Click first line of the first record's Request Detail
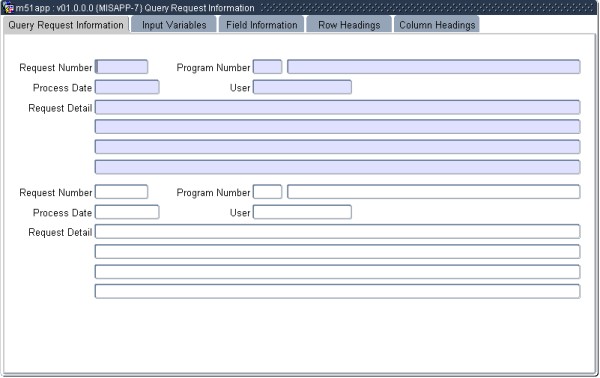 [x=338, y=108]
